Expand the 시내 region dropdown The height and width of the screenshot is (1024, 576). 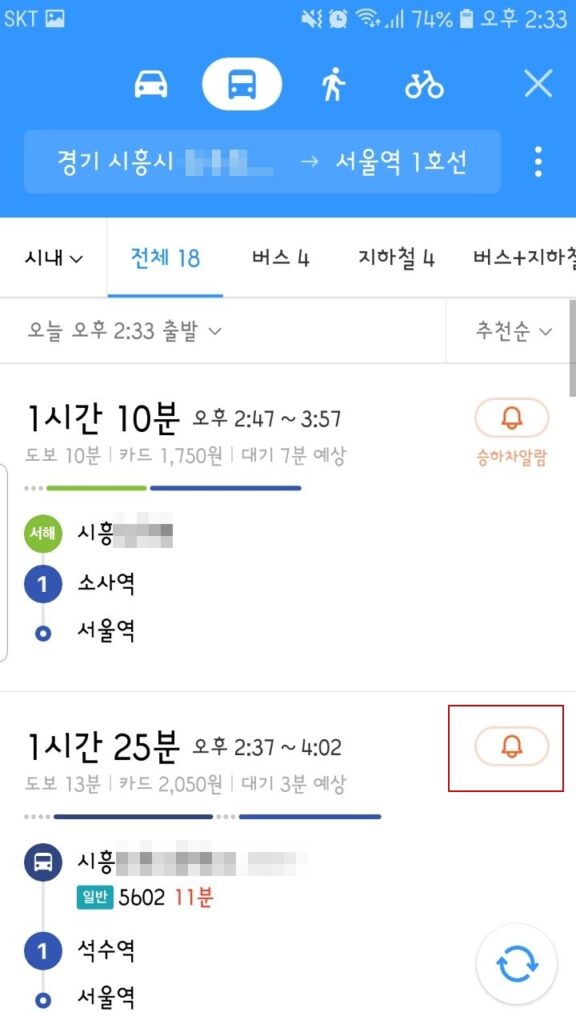54,258
